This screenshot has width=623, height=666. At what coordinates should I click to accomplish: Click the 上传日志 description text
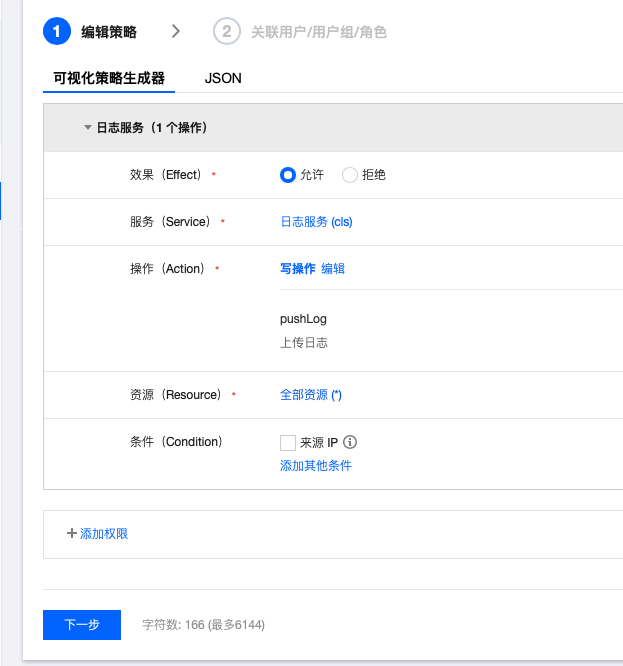coord(304,343)
